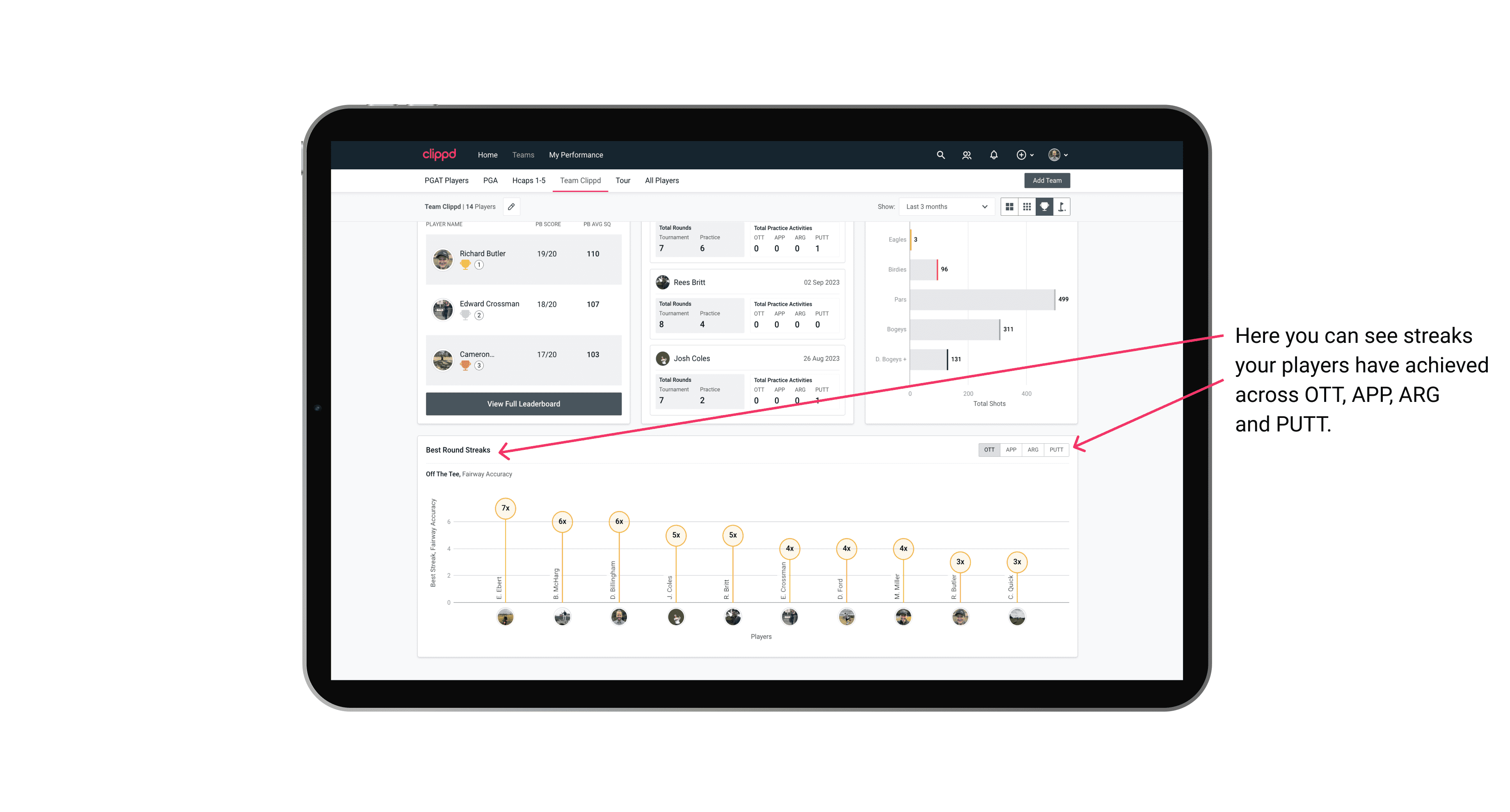Select the PUTT streak filter icon
1510x812 pixels.
pos(1056,449)
